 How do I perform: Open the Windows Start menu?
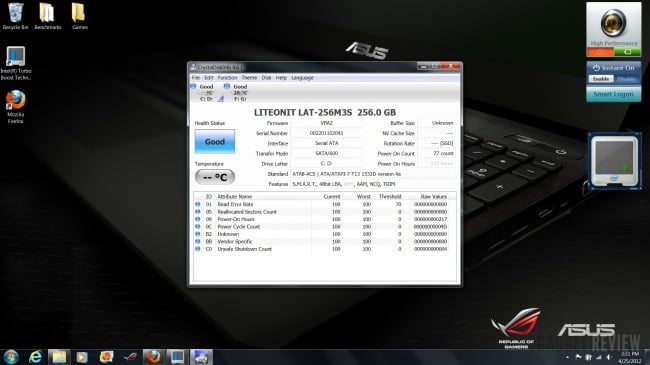[x=11, y=357]
